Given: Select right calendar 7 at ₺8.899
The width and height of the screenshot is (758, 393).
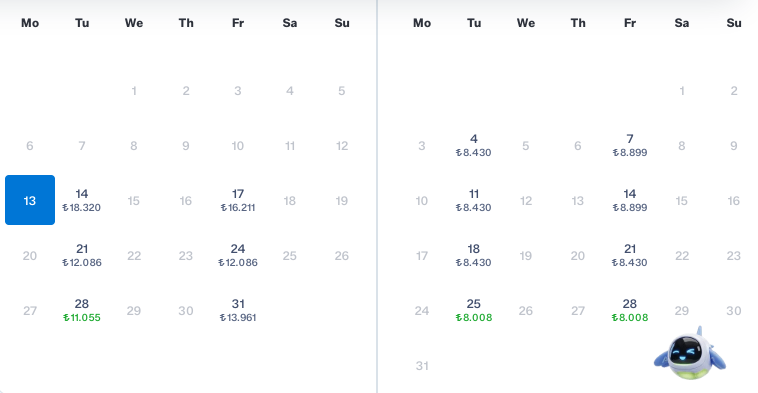Looking at the screenshot, I should pyautogui.click(x=630, y=145).
